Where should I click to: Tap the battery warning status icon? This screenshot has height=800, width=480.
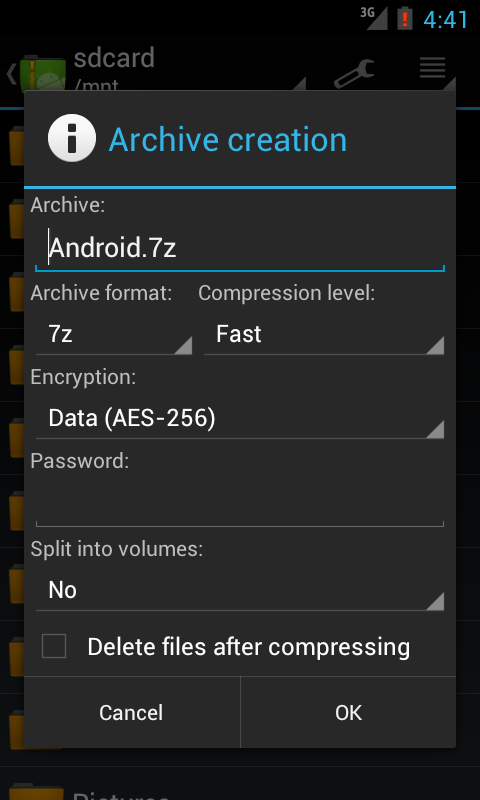point(405,18)
